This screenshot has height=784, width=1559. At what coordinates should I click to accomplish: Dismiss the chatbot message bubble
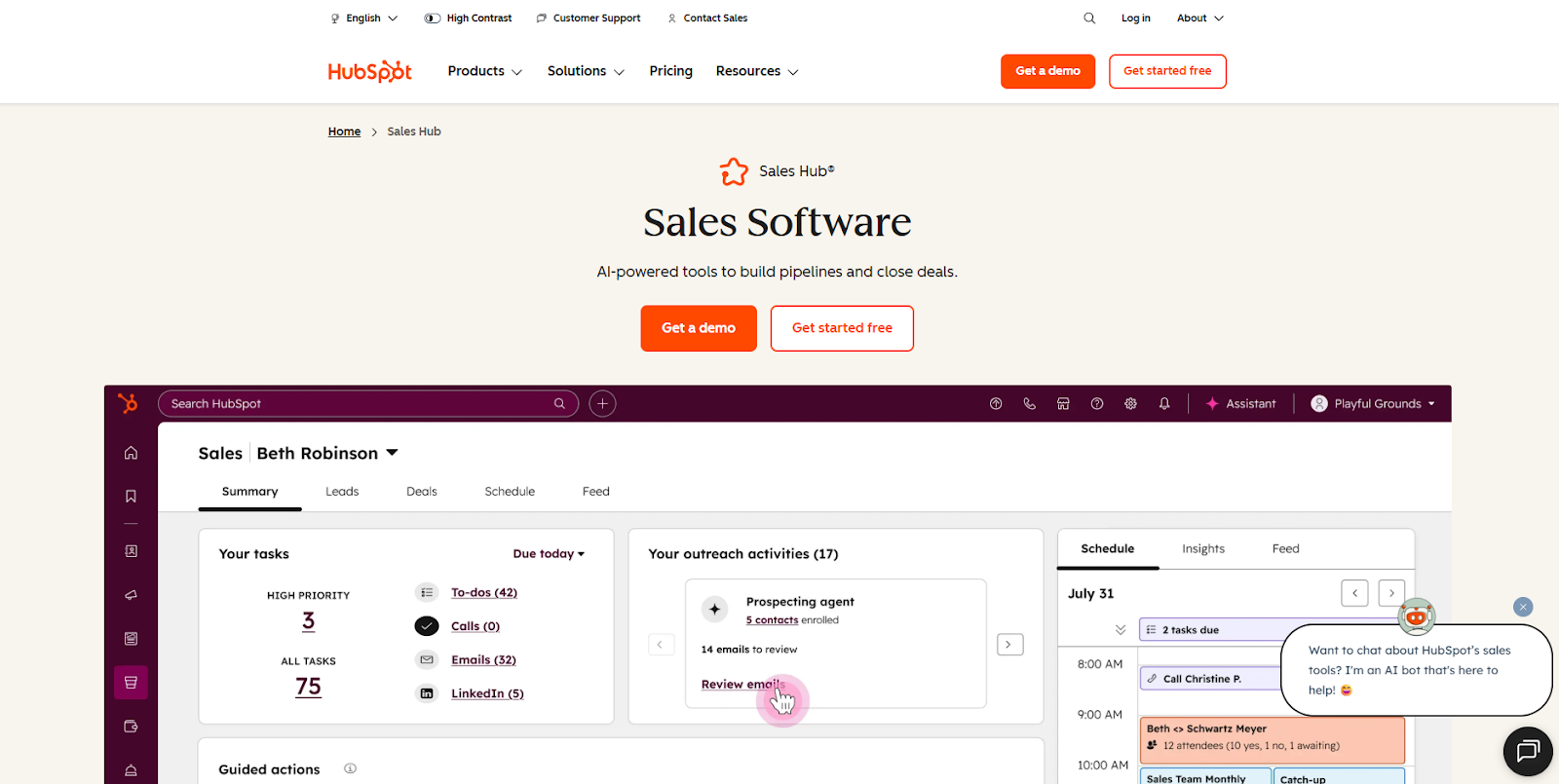(1523, 607)
